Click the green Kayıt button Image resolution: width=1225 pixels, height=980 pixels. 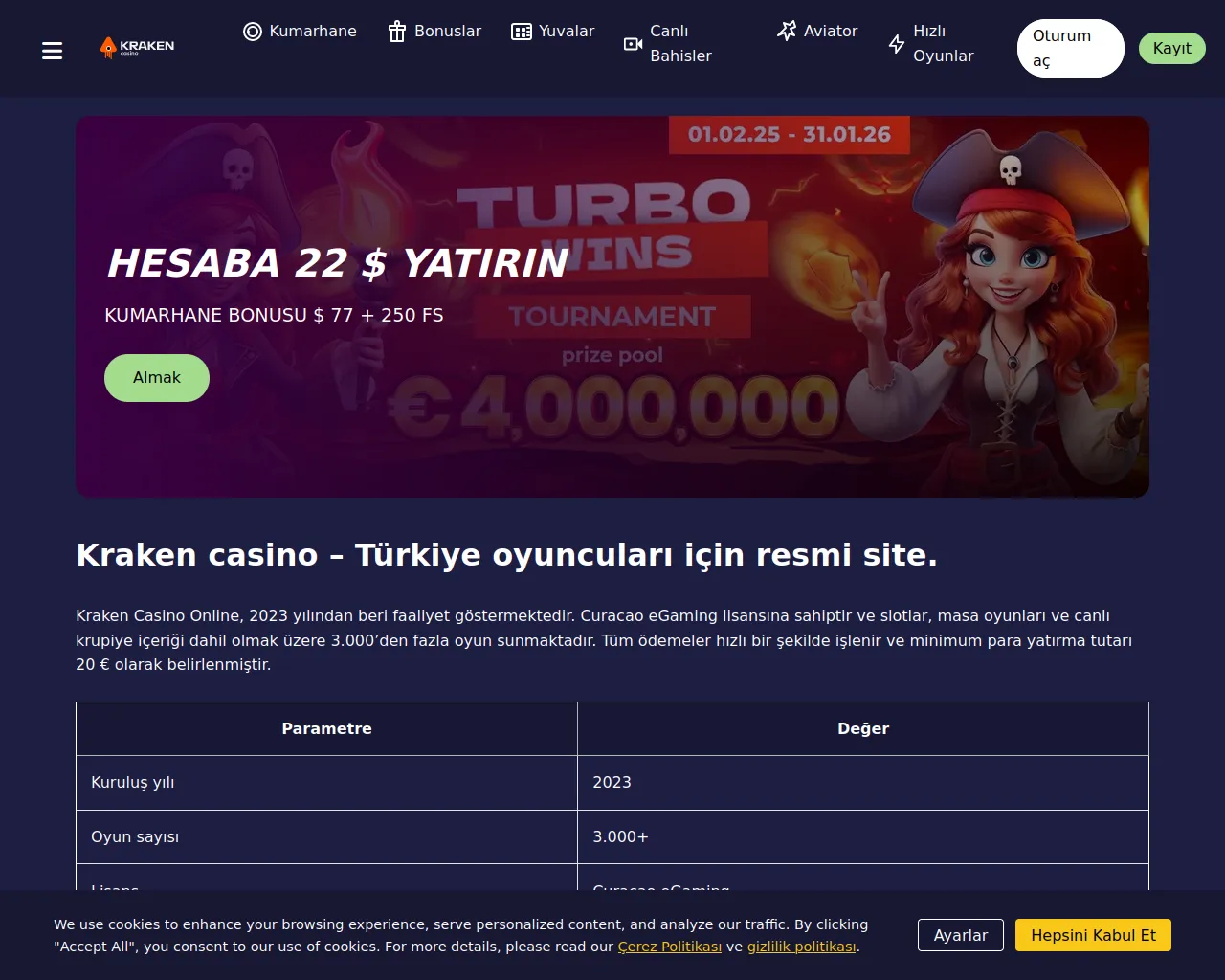click(x=1172, y=49)
